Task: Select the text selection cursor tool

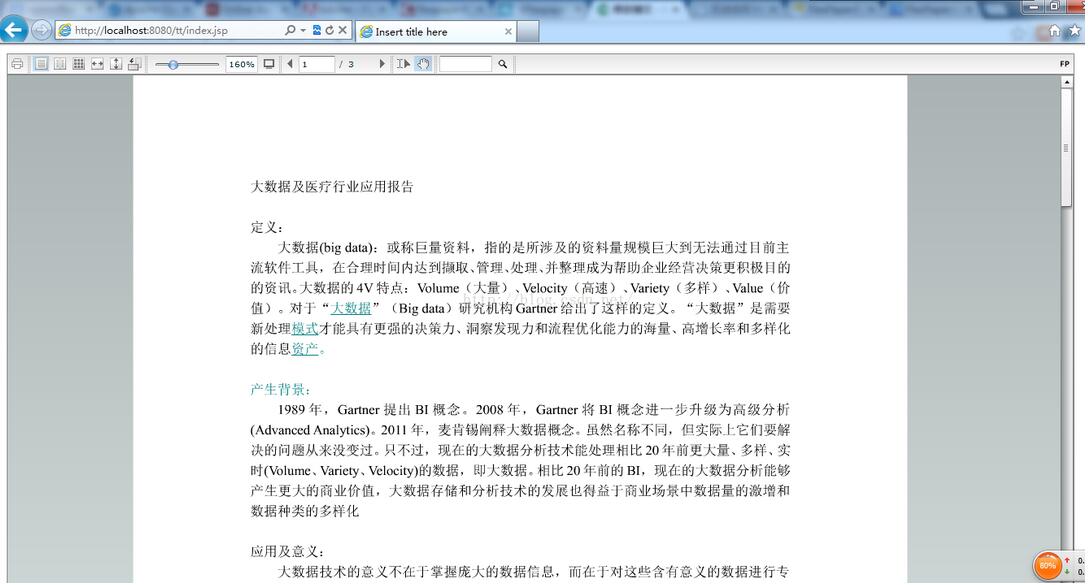Action: point(403,64)
